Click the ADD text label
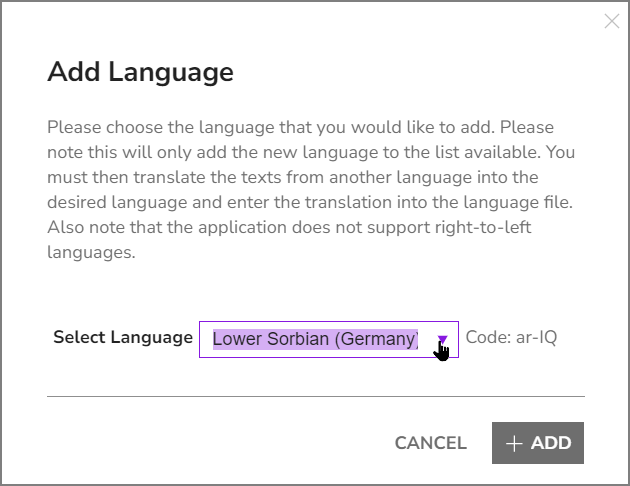Viewport: 630px width, 486px height. [x=551, y=443]
